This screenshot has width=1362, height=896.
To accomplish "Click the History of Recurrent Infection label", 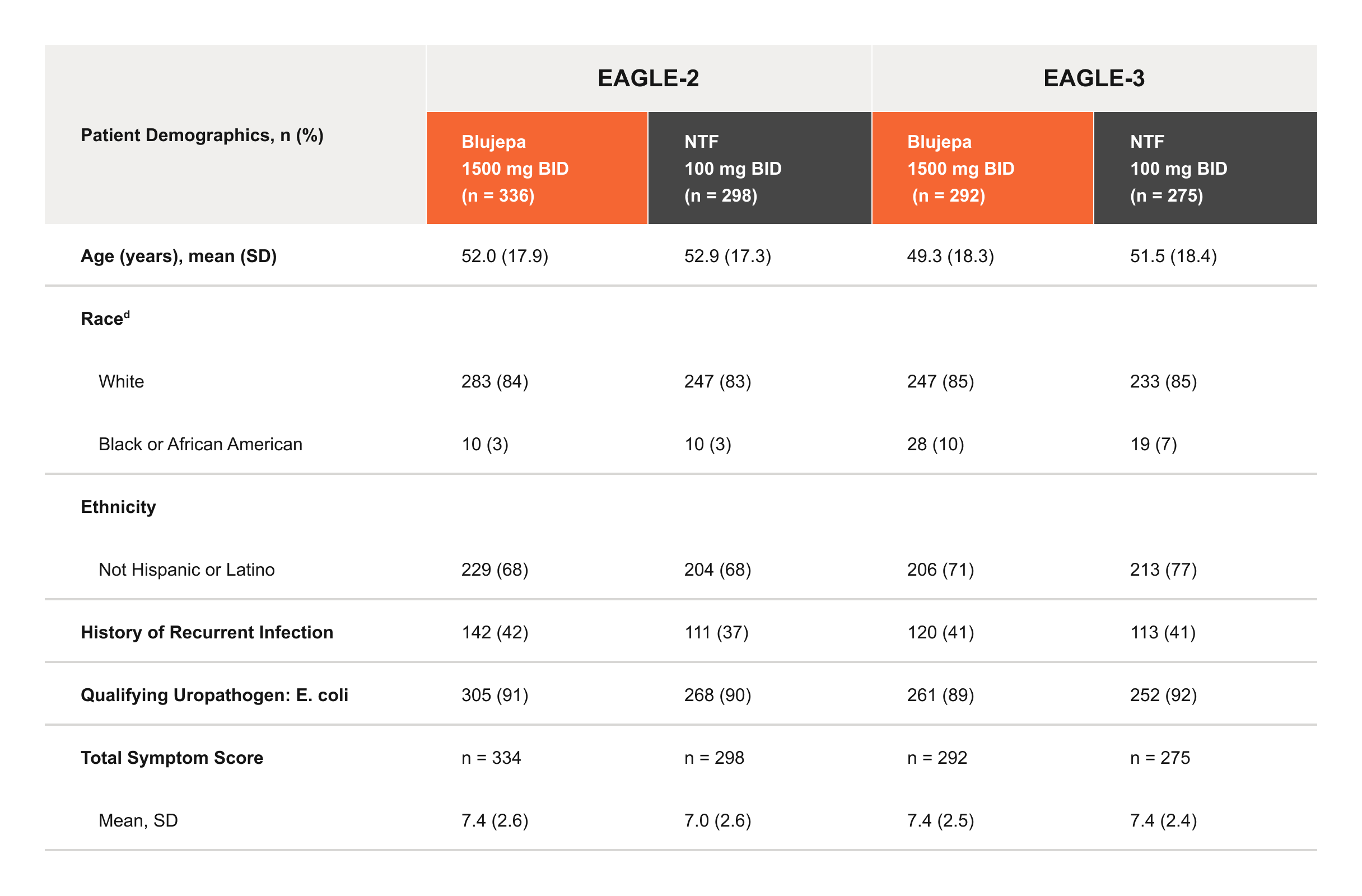I will pyautogui.click(x=207, y=633).
